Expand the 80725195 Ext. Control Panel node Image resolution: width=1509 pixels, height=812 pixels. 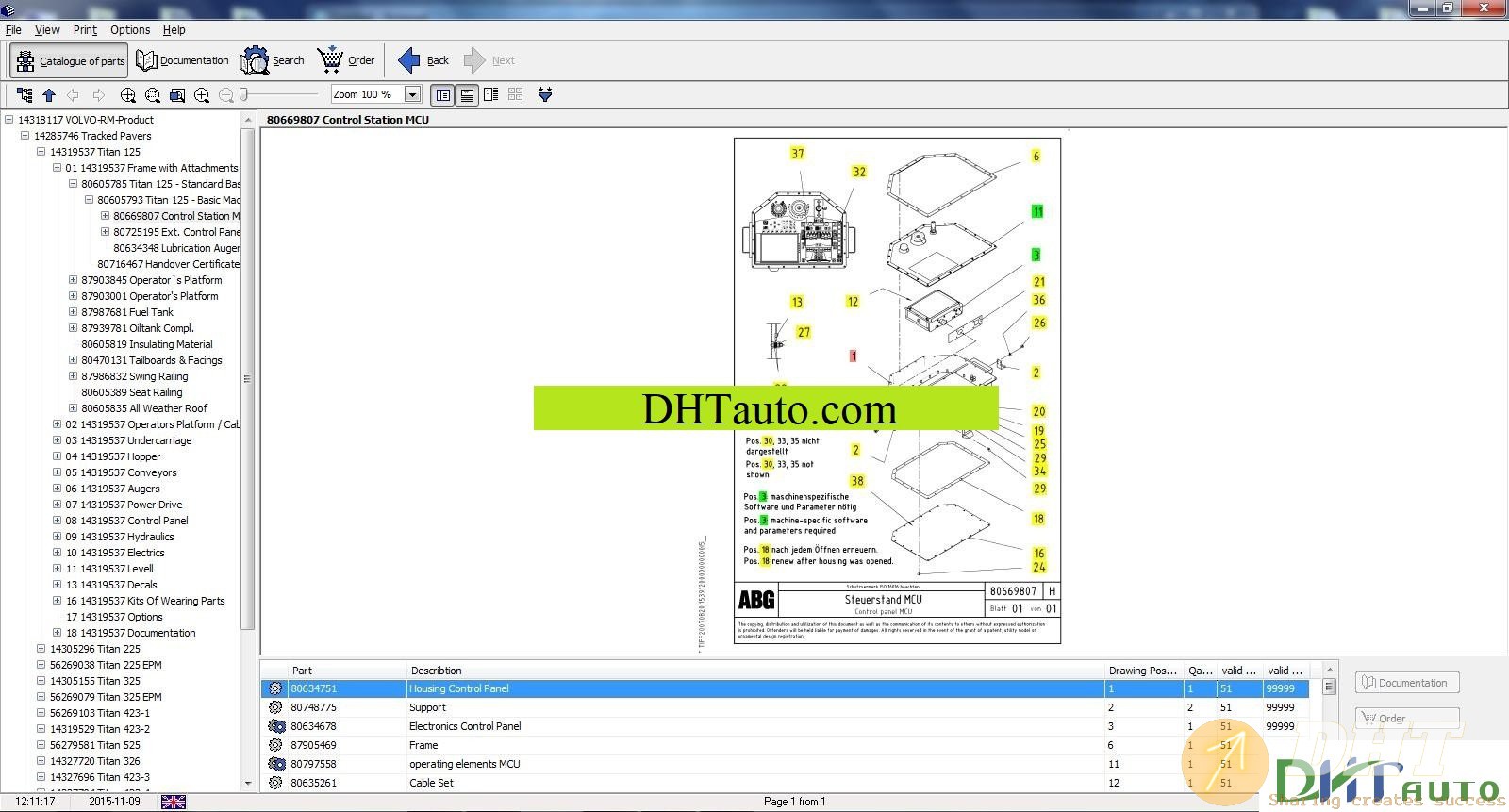pyautogui.click(x=105, y=232)
